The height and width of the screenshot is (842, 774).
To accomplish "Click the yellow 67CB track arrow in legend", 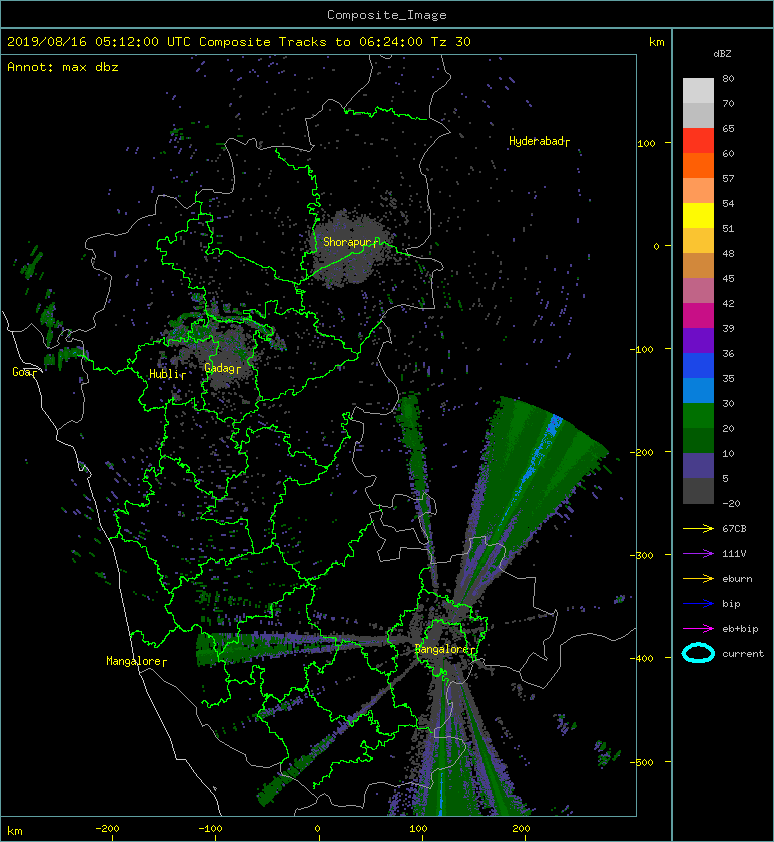I will pyautogui.click(x=698, y=529).
